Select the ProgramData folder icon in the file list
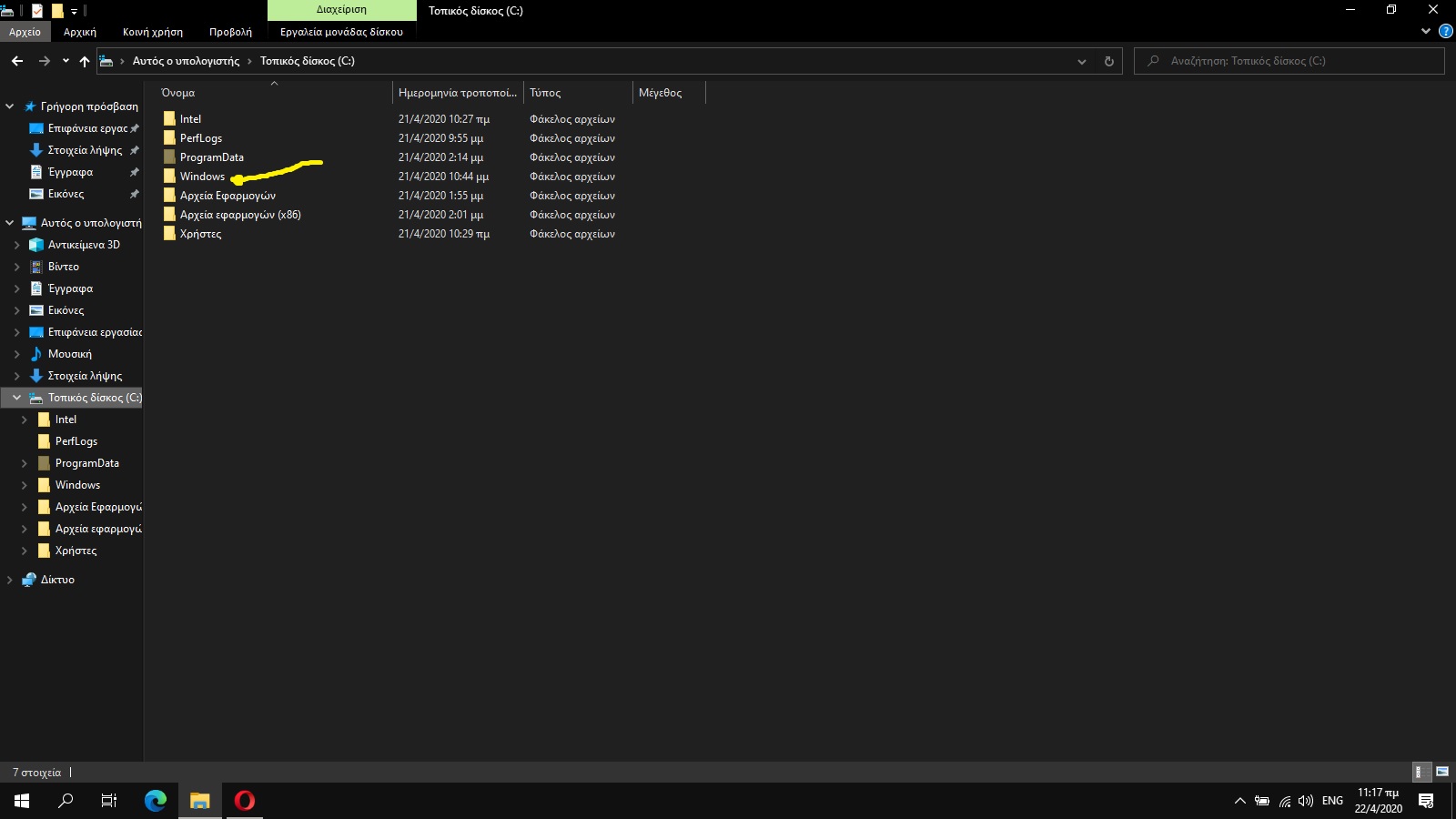Screen dimensions: 1456x819 [x=169, y=157]
